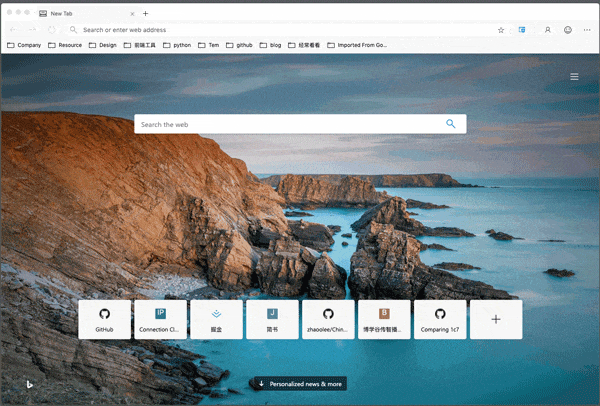Viewport: 600px width, 406px height.
Task: Click the smiley feedback icon
Action: tap(568, 30)
